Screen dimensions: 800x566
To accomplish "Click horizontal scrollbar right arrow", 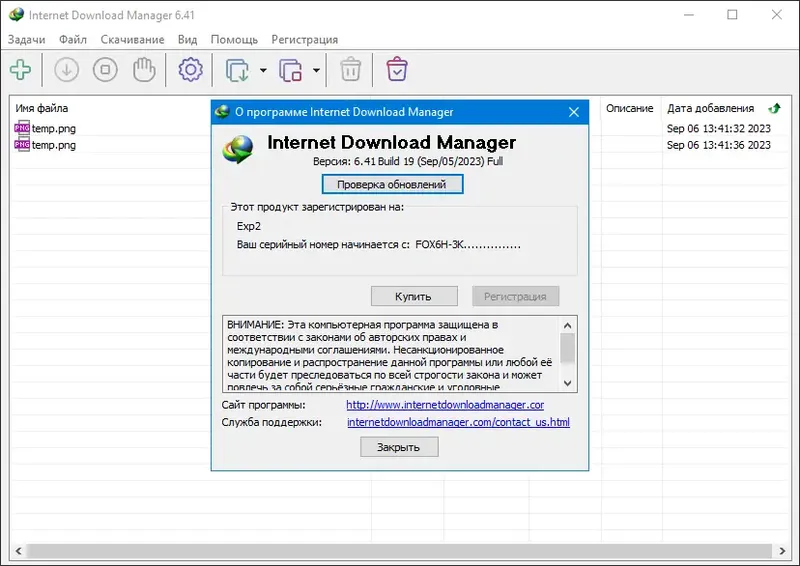I will [782, 551].
